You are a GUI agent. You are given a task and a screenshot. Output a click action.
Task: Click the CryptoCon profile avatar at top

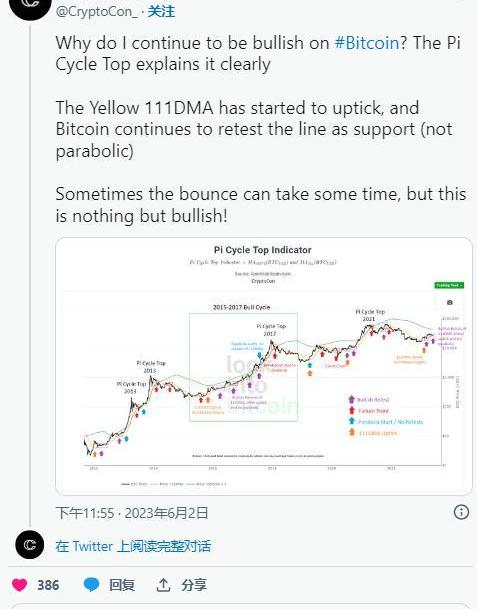30,5
